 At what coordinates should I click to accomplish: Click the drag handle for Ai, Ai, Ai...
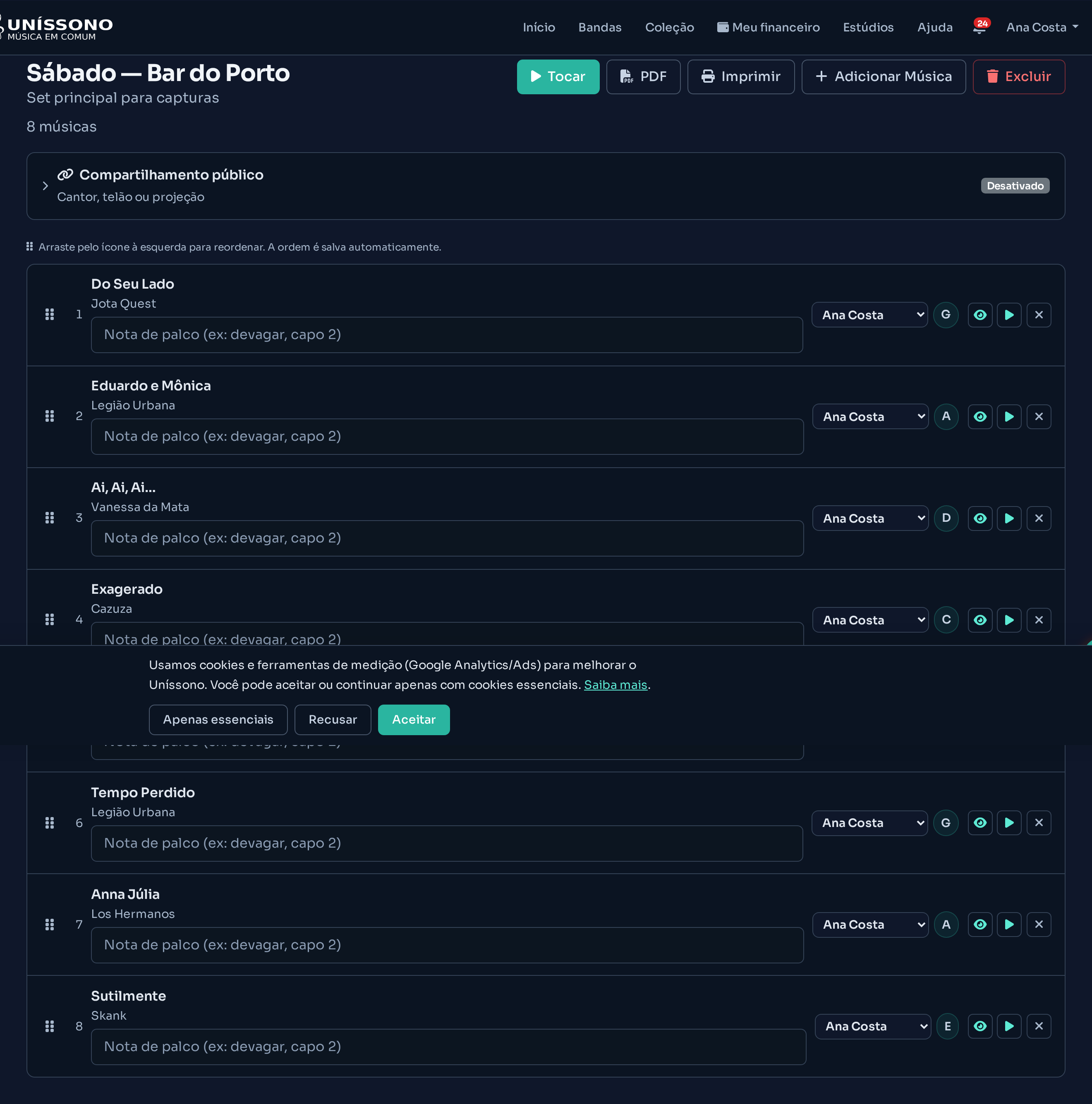click(50, 518)
